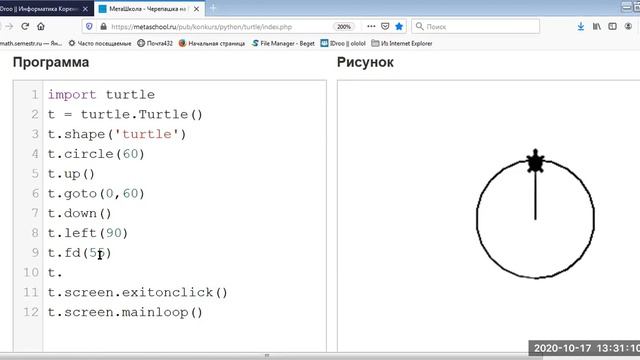Screen dimensions: 640x360
Task: Open the Firefox account avatar icon
Action: (628, 27)
